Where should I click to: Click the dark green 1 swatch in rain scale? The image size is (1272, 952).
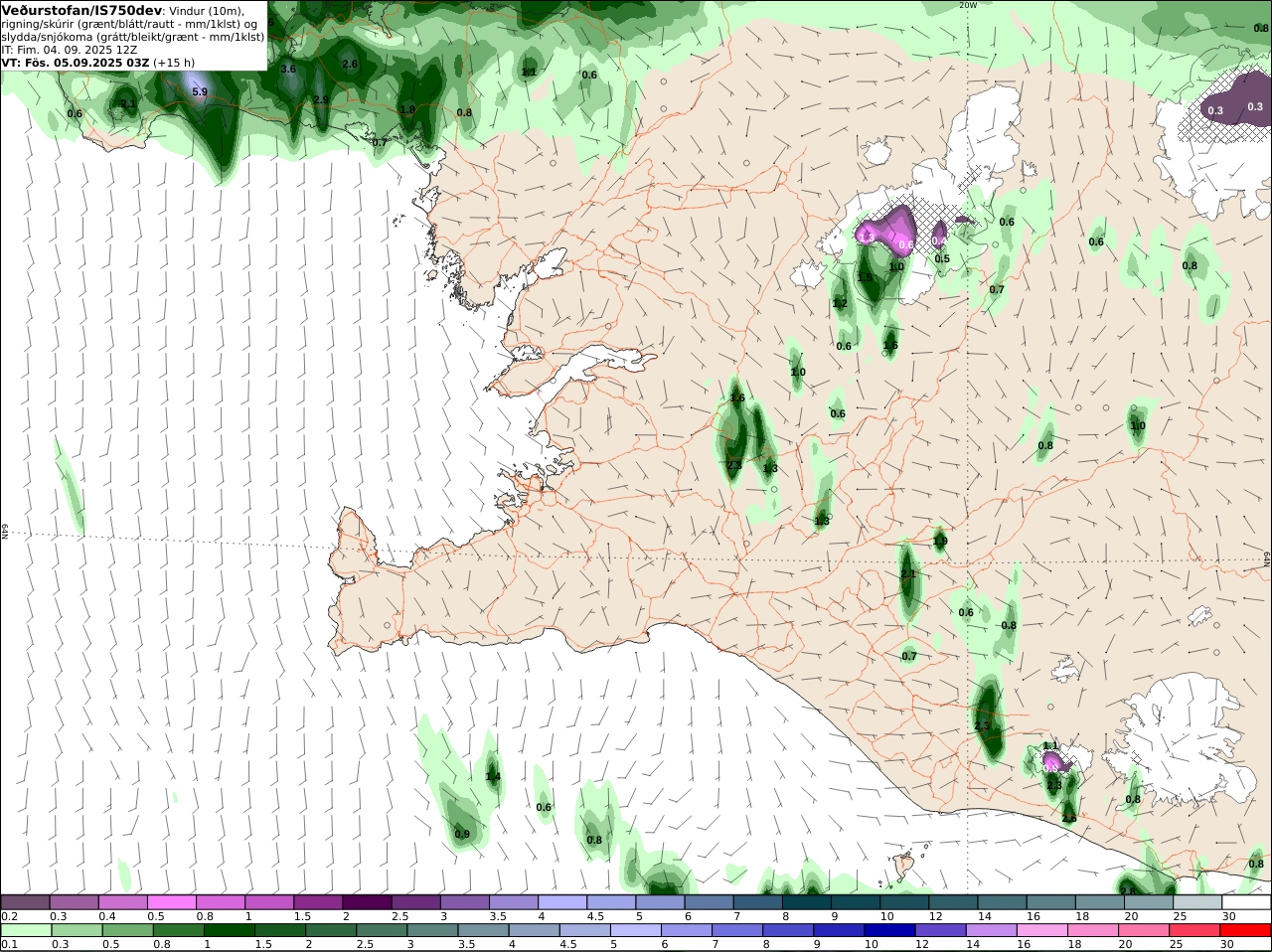tap(229, 930)
